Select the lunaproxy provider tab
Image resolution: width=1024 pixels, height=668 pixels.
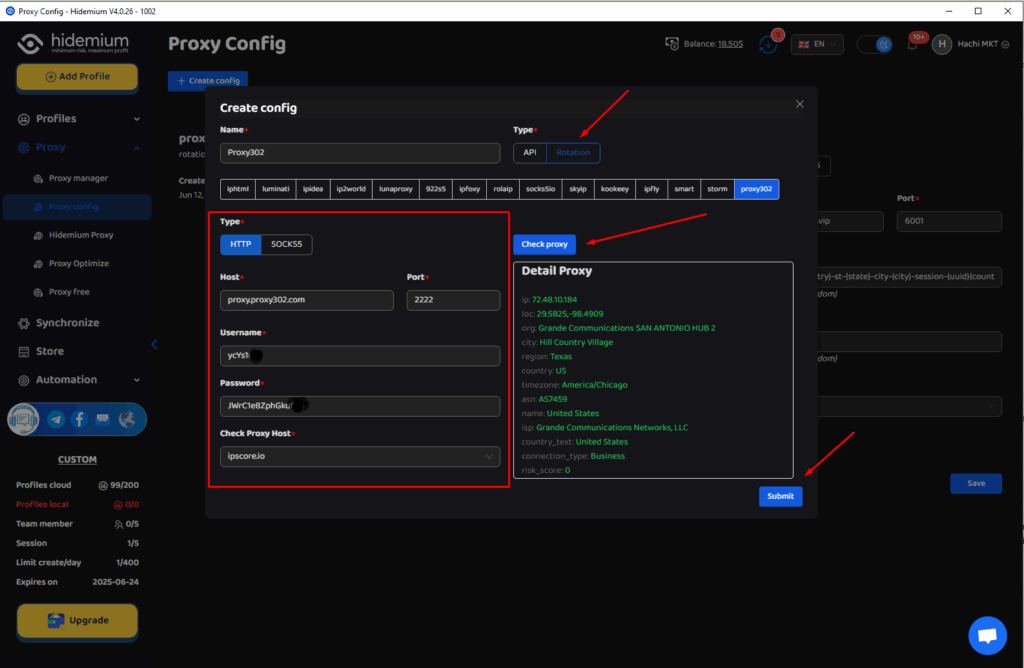pos(396,189)
